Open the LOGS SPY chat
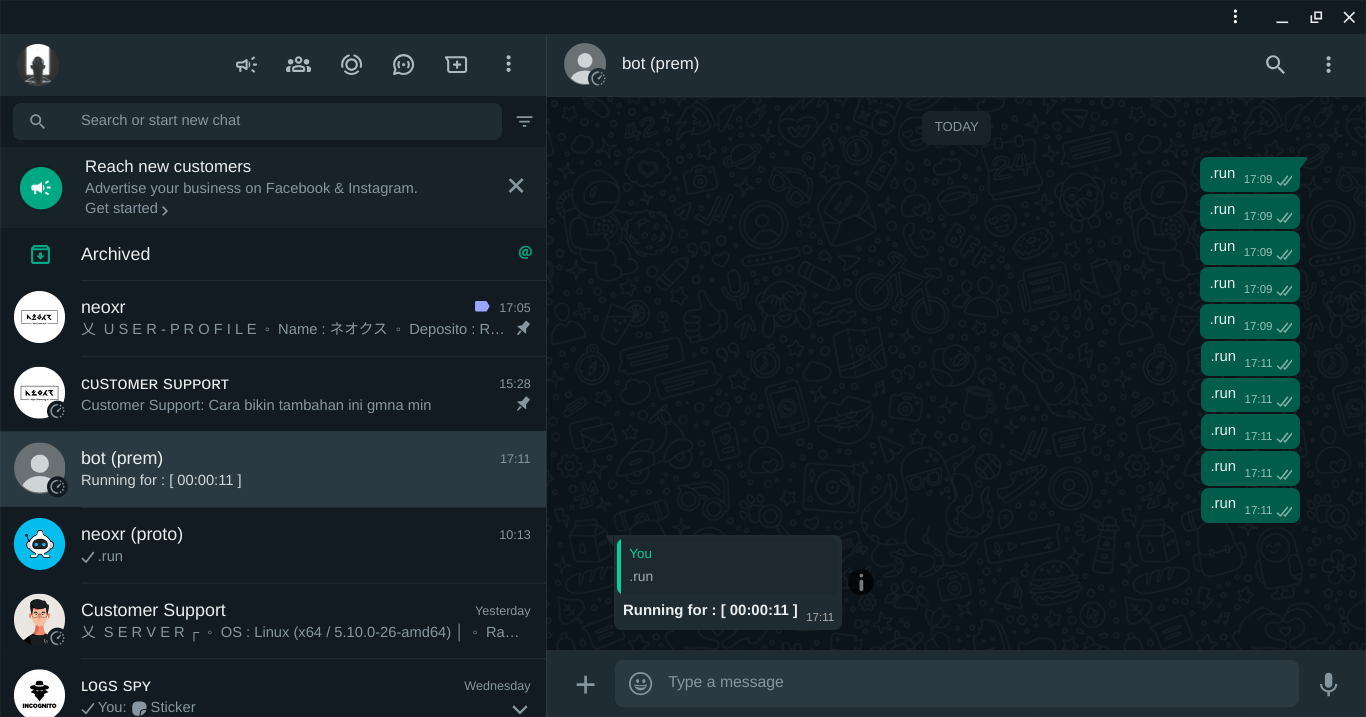The image size is (1366, 717). coord(273,690)
